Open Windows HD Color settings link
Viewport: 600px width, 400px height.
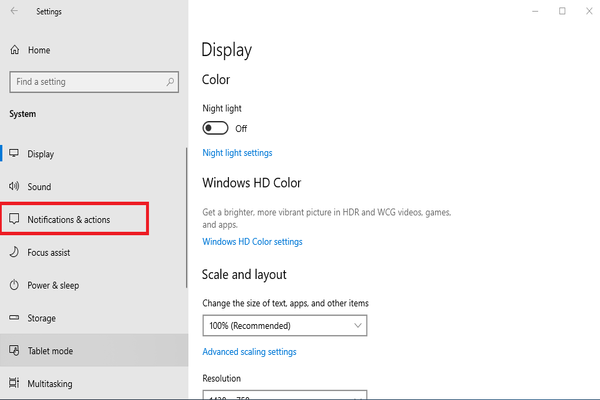coord(252,242)
